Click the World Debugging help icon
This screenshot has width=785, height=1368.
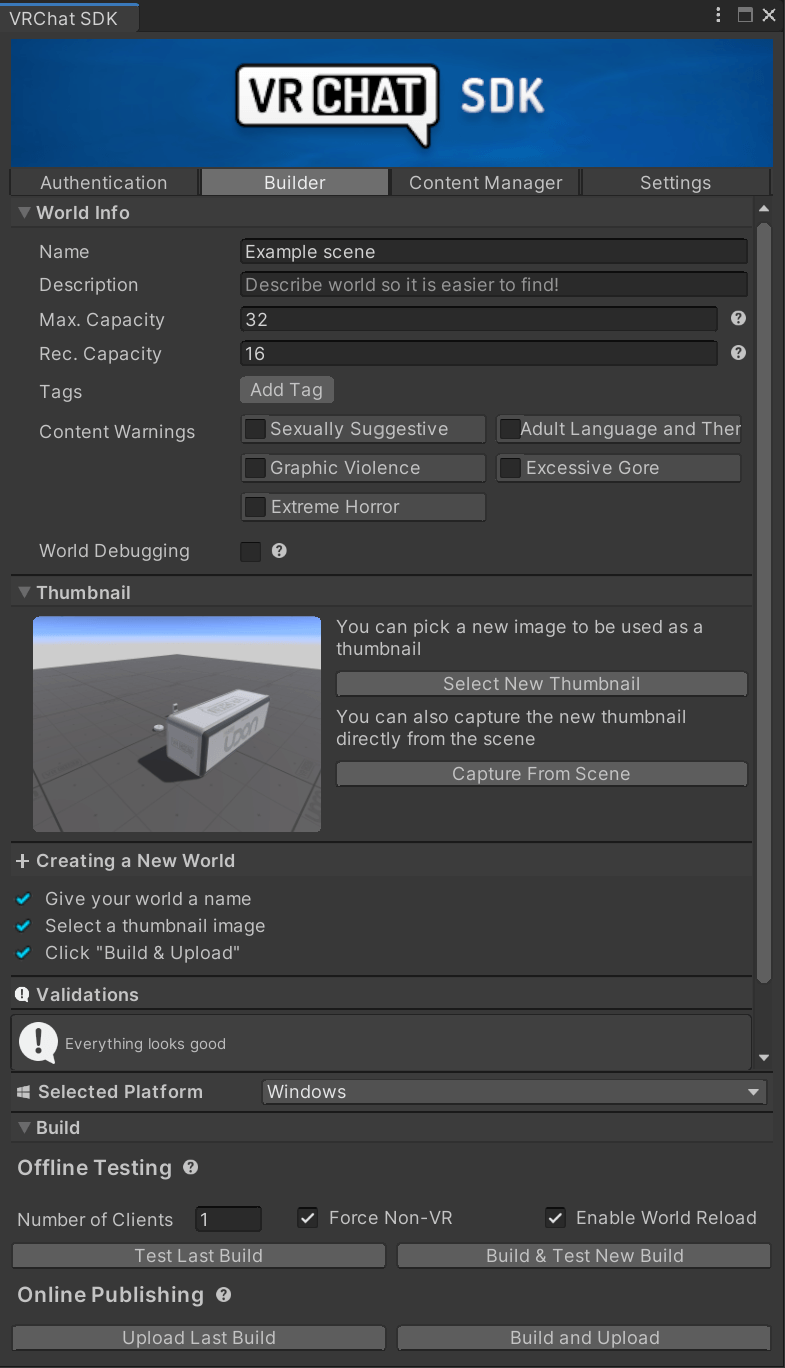tap(279, 551)
